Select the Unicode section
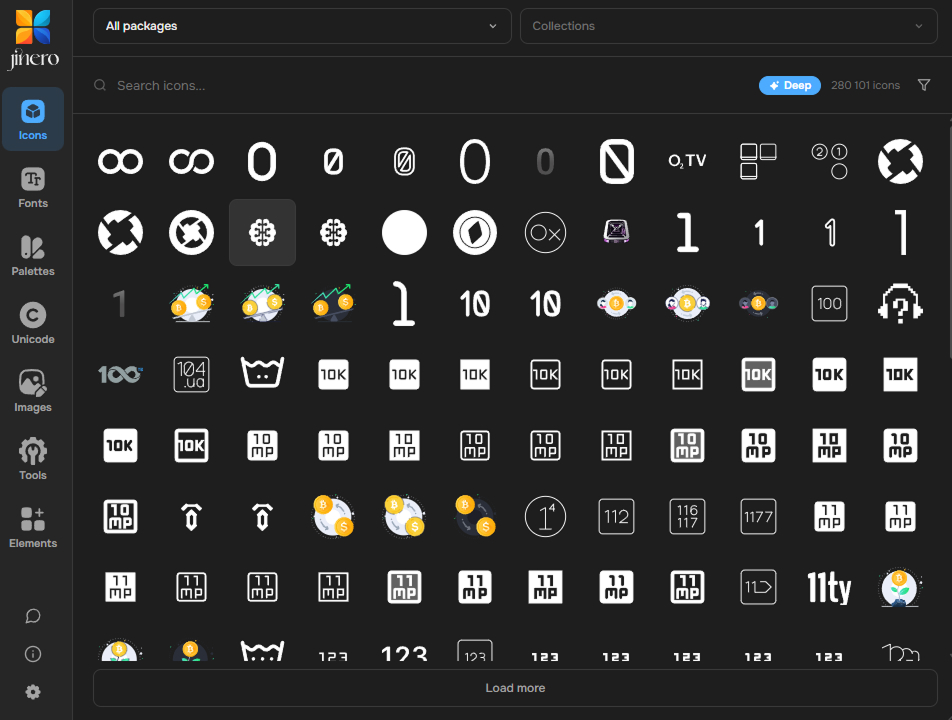The image size is (952, 720). 33,324
